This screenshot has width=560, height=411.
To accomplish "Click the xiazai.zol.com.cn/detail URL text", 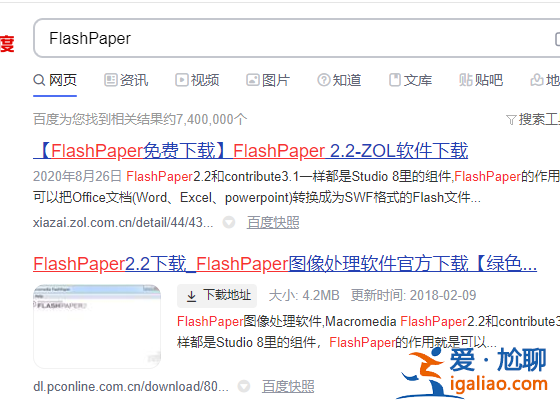I will (x=123, y=222).
